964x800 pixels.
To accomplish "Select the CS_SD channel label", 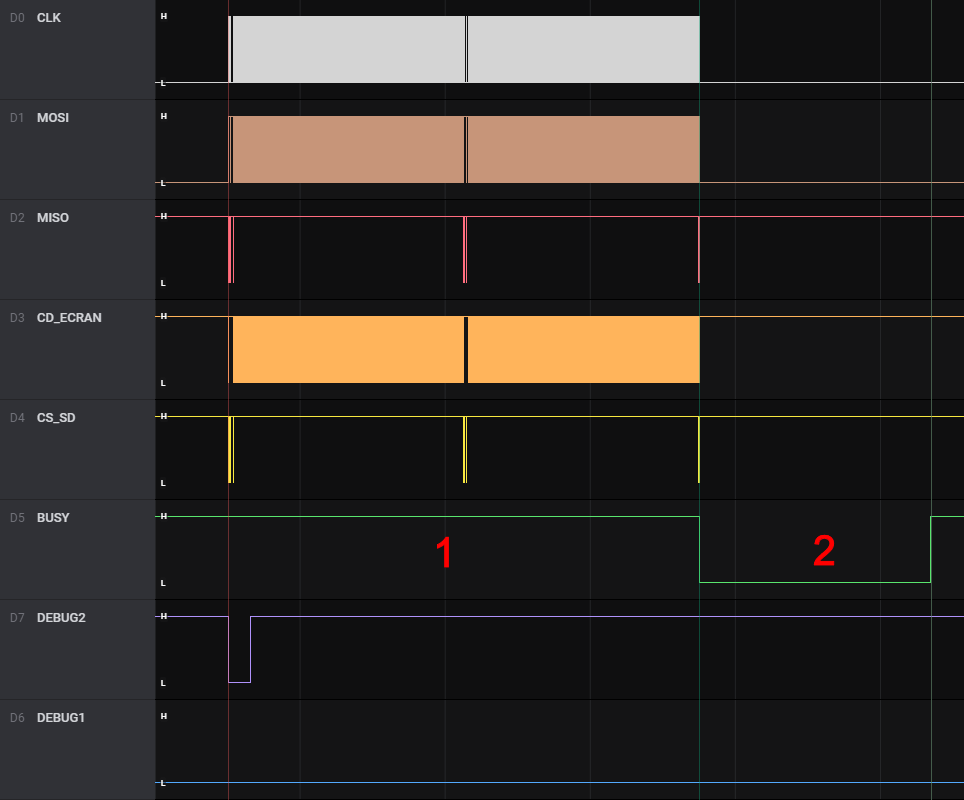I will pyautogui.click(x=55, y=418).
